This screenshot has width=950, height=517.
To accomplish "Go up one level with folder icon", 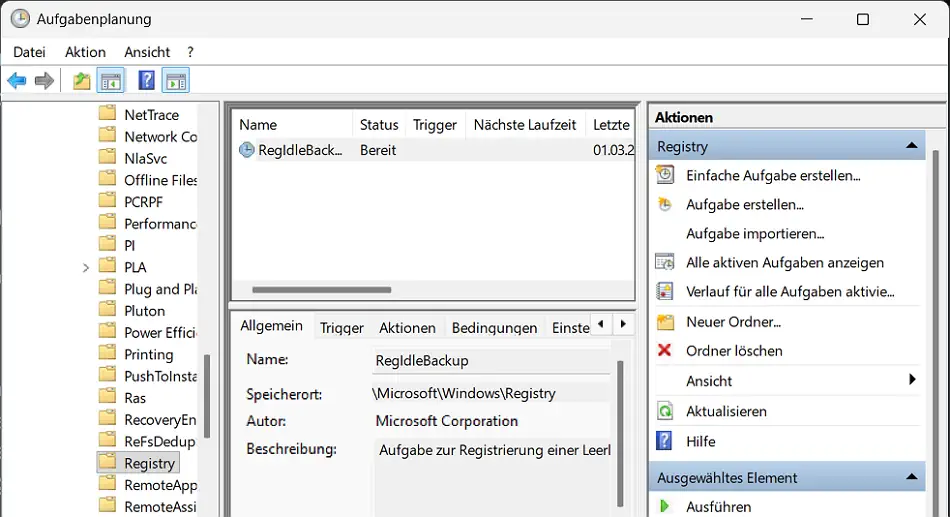I will coord(81,81).
